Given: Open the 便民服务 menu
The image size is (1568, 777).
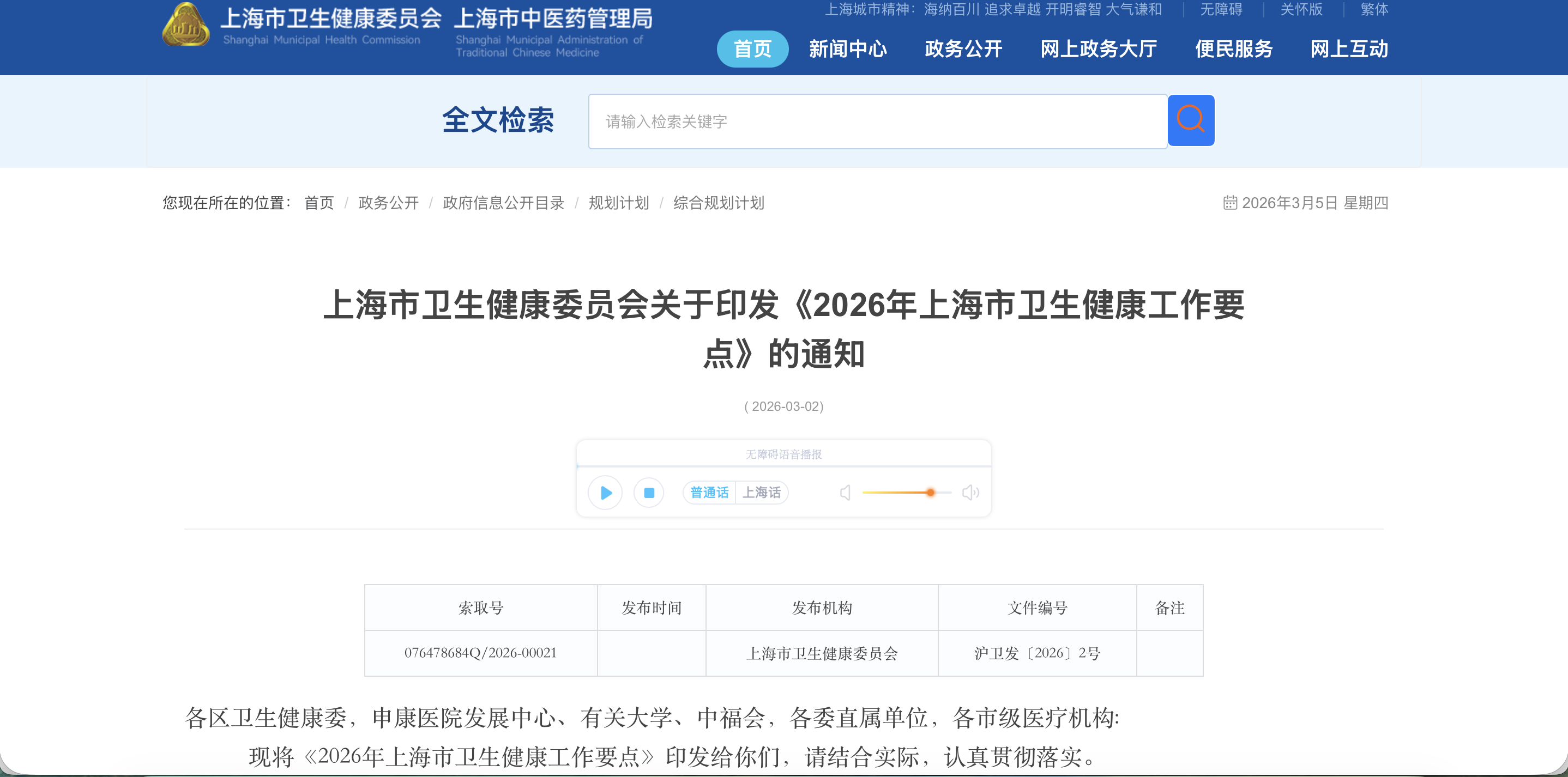Looking at the screenshot, I should tap(1233, 48).
